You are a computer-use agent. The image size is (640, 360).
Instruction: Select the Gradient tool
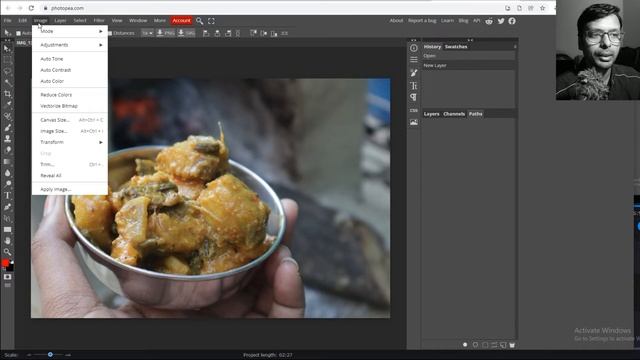click(x=7, y=162)
